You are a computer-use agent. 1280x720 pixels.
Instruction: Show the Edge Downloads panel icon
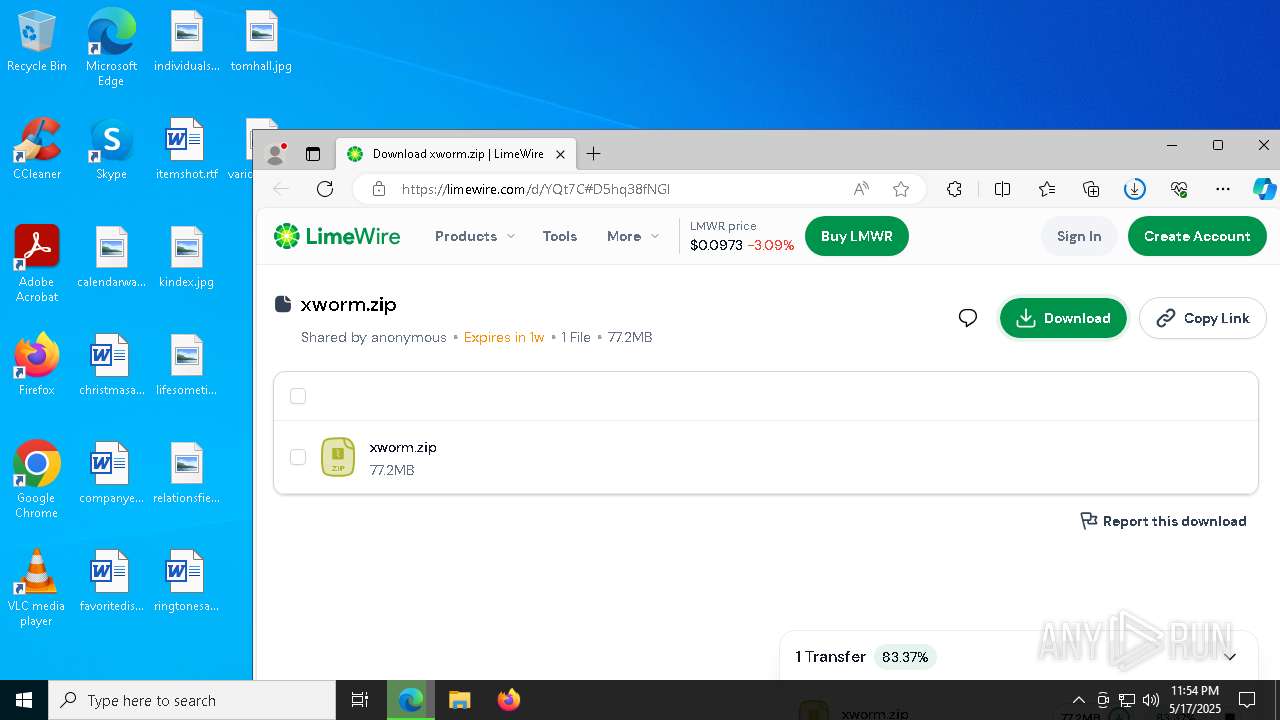[x=1135, y=189]
